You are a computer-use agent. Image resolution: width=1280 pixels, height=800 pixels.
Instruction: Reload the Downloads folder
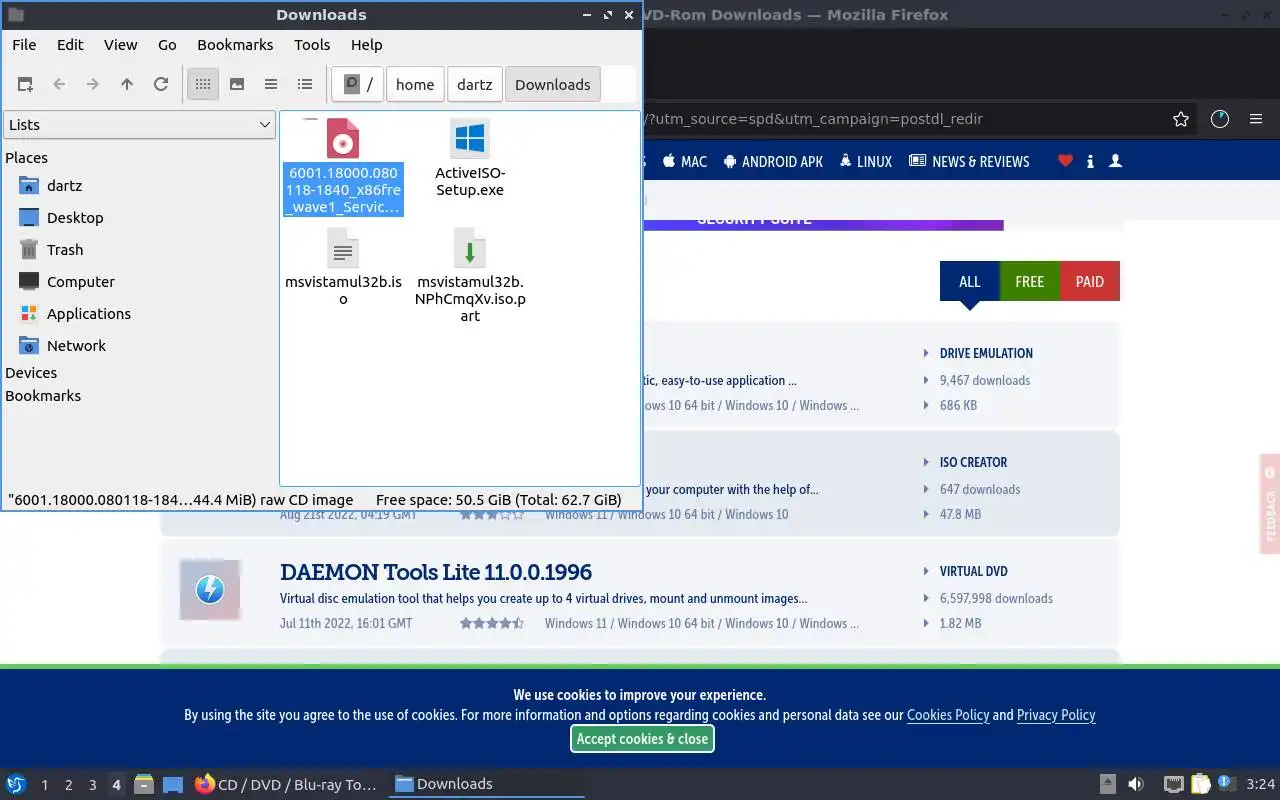(x=161, y=85)
